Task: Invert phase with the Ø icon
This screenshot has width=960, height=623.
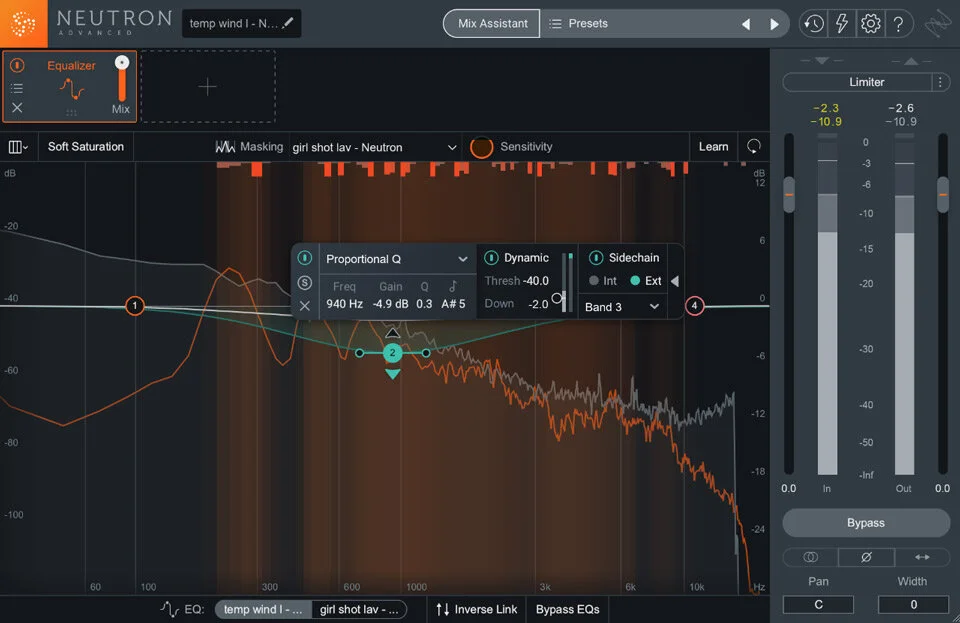Action: [866, 557]
